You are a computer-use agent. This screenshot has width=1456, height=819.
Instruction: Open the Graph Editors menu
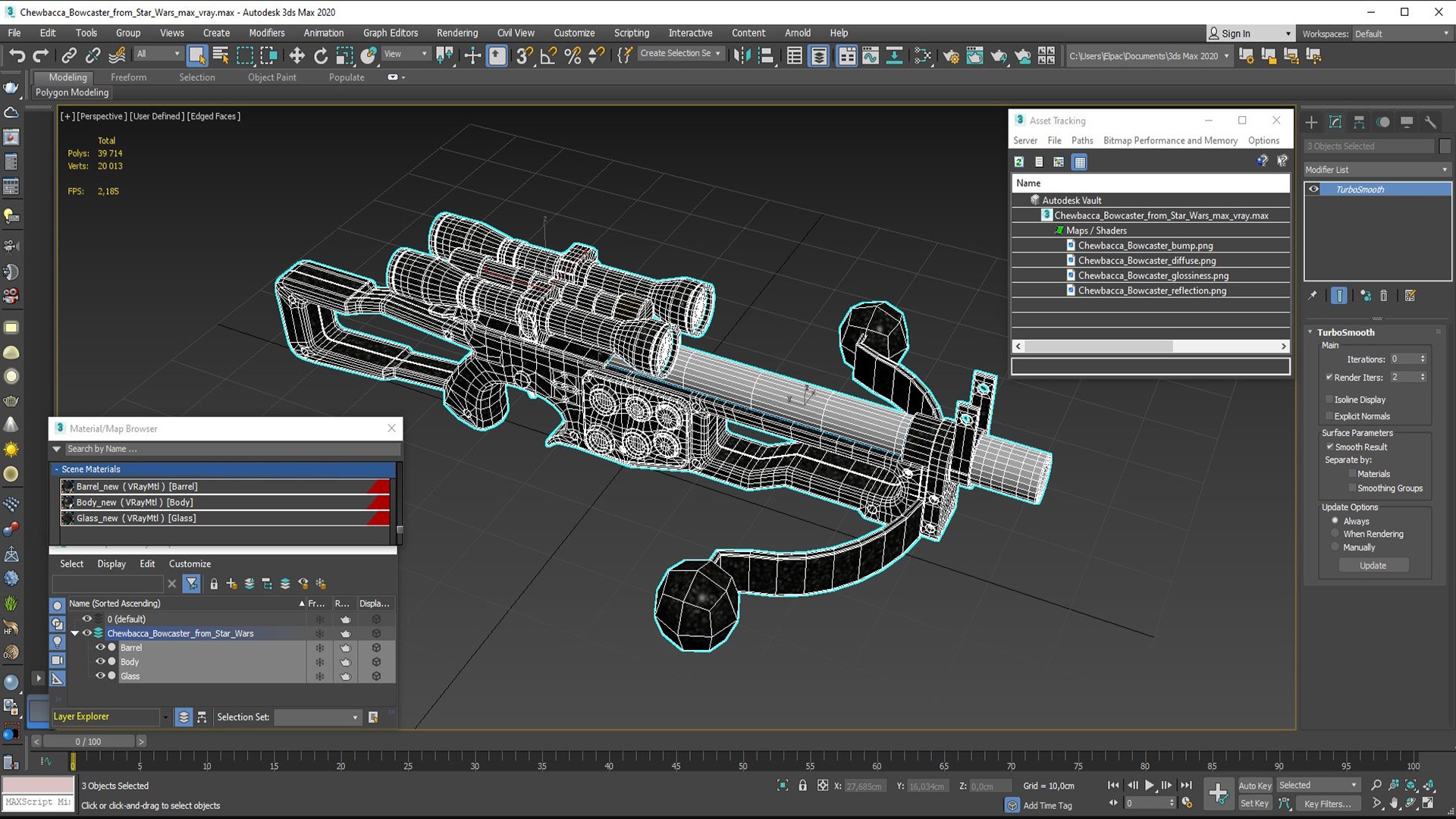(x=391, y=33)
